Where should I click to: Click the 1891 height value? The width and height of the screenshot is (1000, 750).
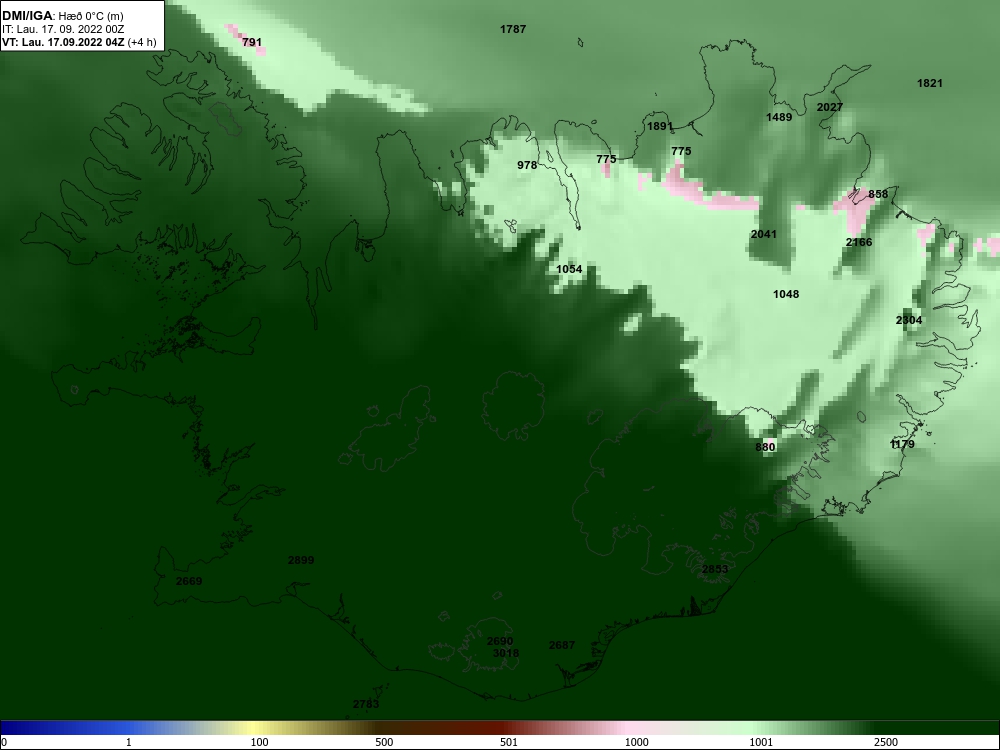click(x=660, y=126)
